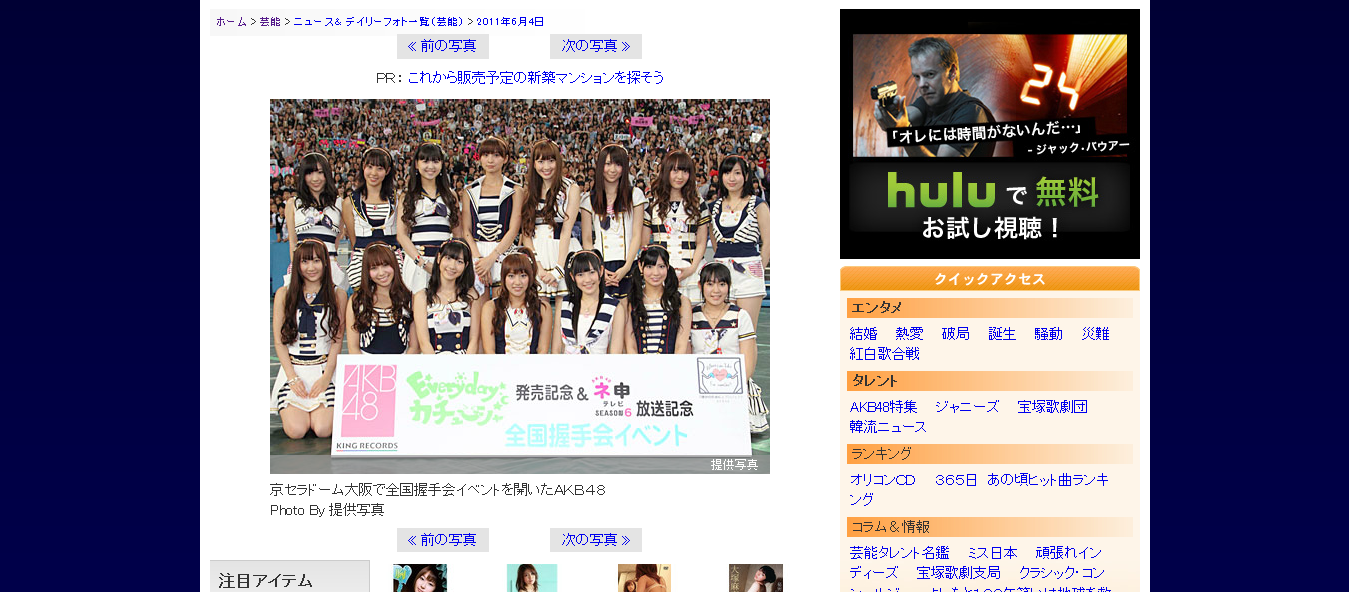Open the ホーム breadcrumb link
Screen dimensions: 1349x592
point(231,22)
